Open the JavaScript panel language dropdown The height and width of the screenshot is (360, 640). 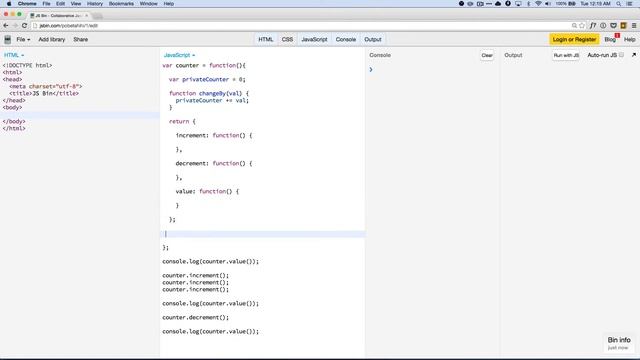coord(179,55)
